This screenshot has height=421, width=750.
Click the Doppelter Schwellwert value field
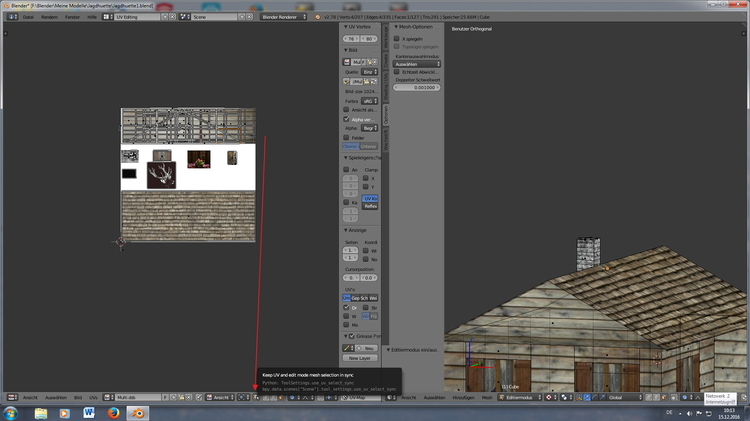pyautogui.click(x=417, y=88)
